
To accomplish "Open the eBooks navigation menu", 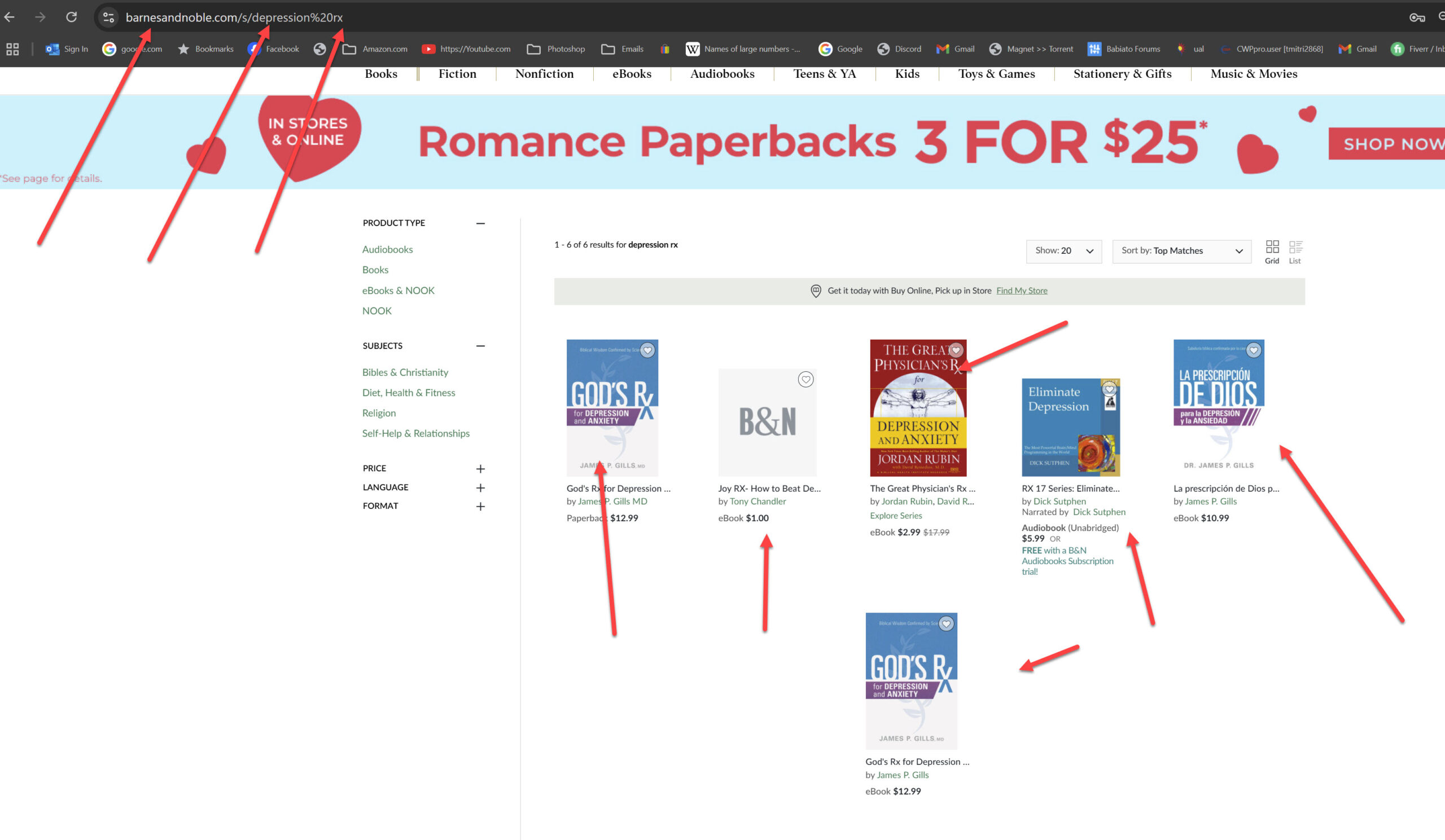I will (631, 74).
